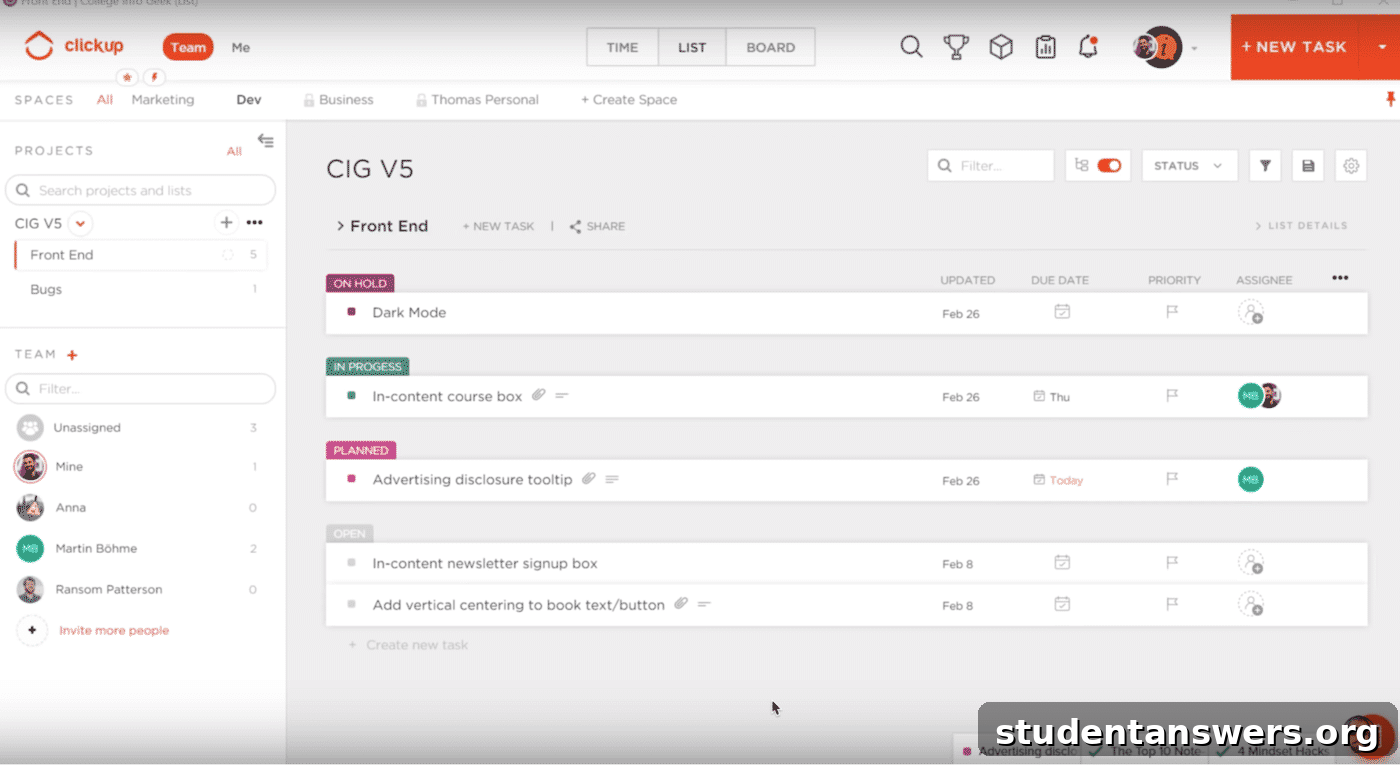The height and width of the screenshot is (765, 1400).
Task: Click the add team member plus icon
Action: click(72, 355)
